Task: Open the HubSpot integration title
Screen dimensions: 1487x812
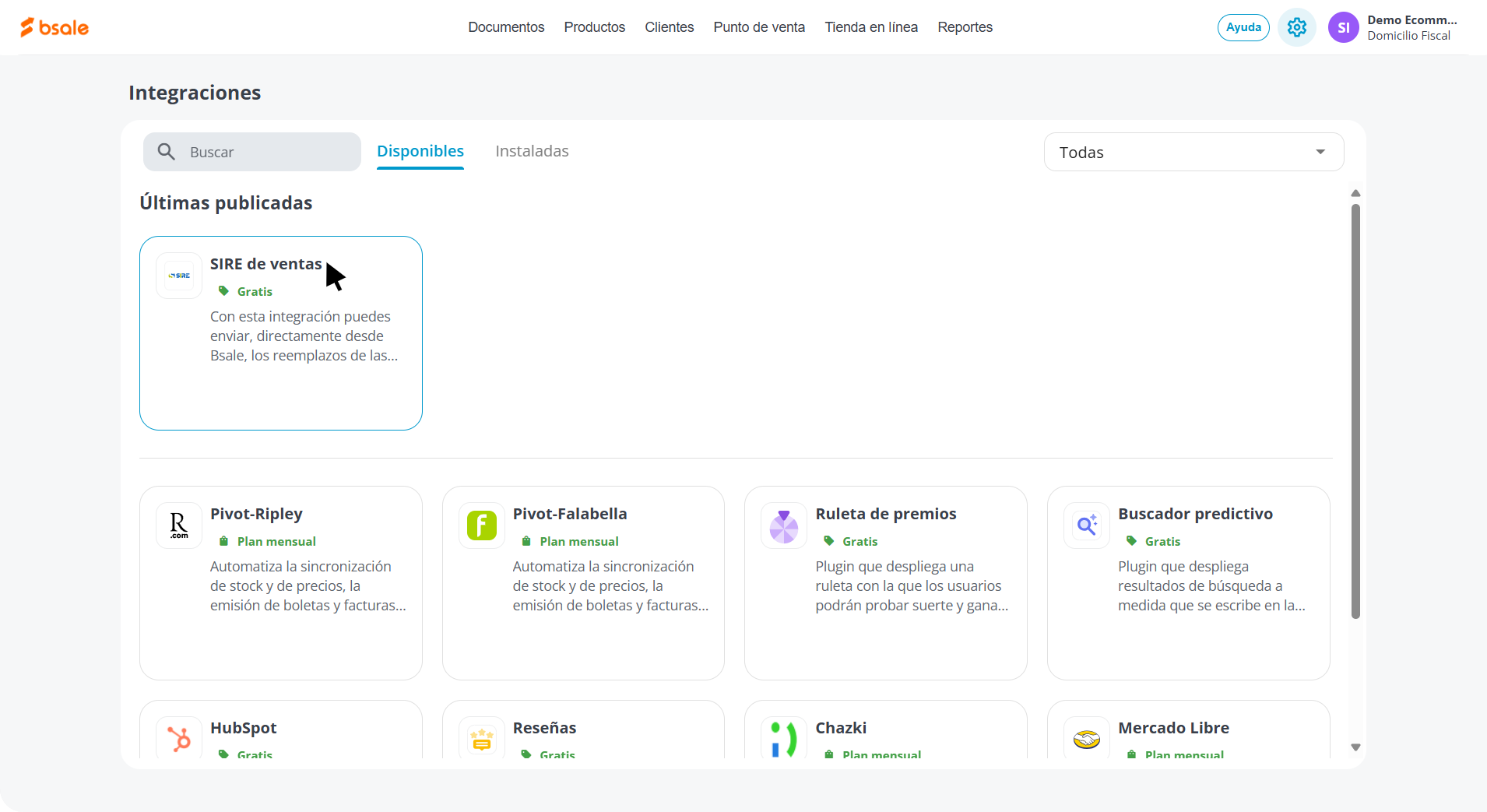Action: tap(244, 728)
